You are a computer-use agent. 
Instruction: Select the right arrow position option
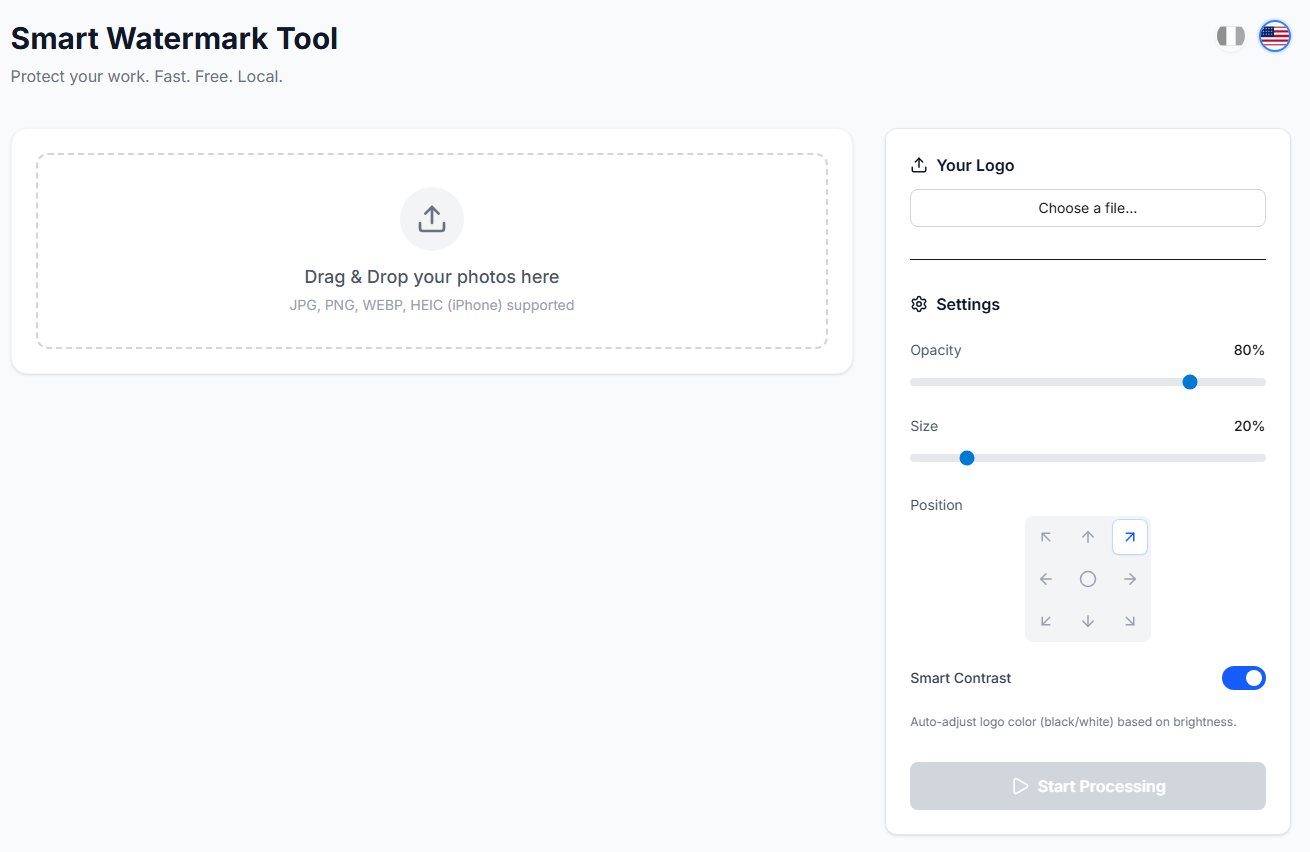[x=1130, y=578]
